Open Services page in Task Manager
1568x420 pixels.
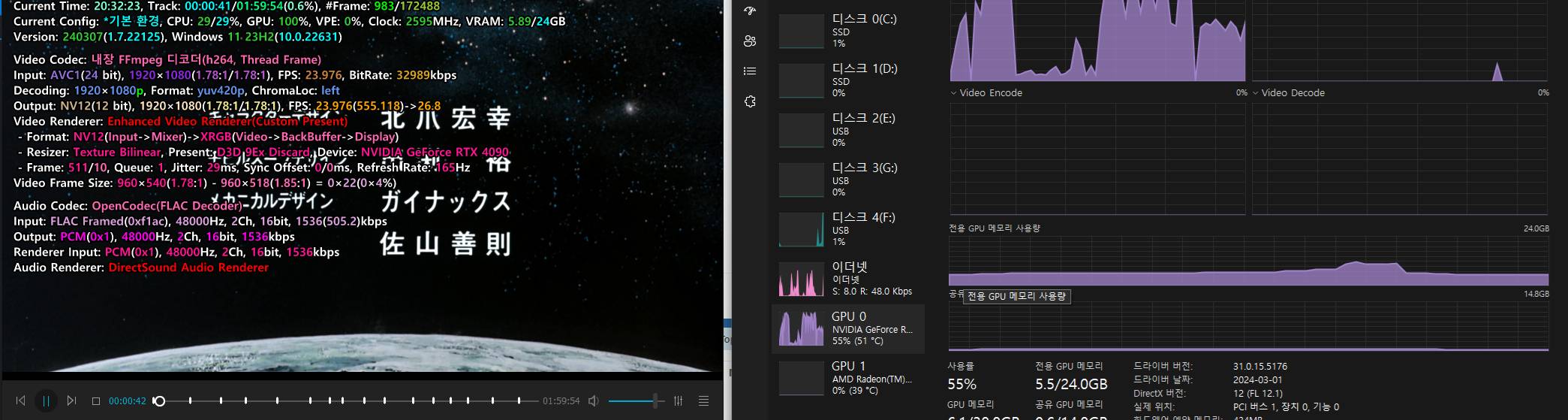749,102
